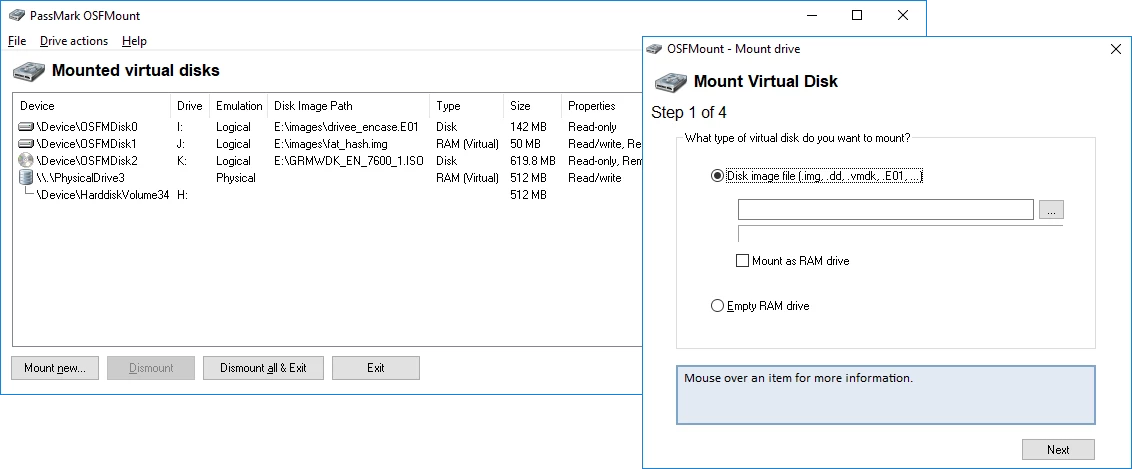Click the PassMark OSFMount title bar icon
This screenshot has height=469, width=1132.
point(15,15)
